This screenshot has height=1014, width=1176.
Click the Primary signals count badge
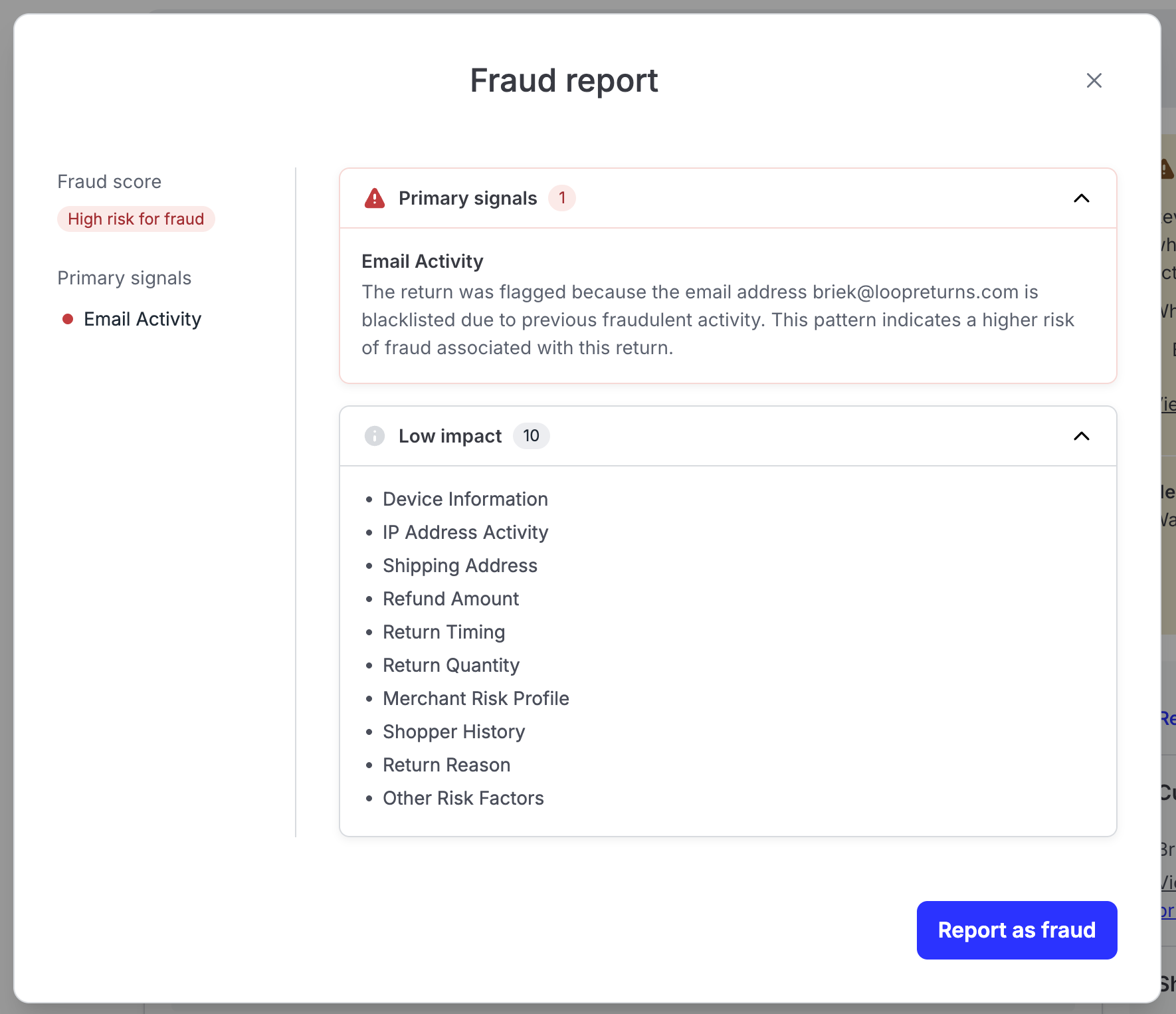561,198
